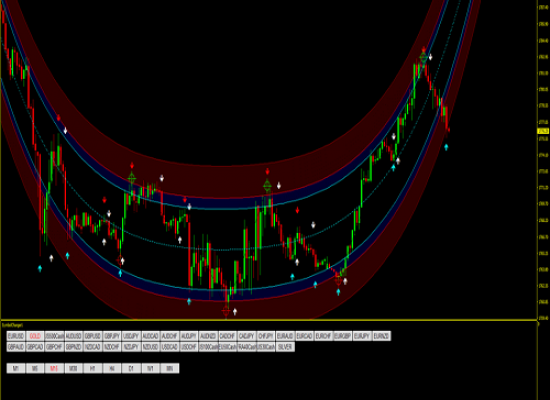This screenshot has width=550, height=400.
Task: Click the red diamond marker at the lowest low
Action: (226, 311)
